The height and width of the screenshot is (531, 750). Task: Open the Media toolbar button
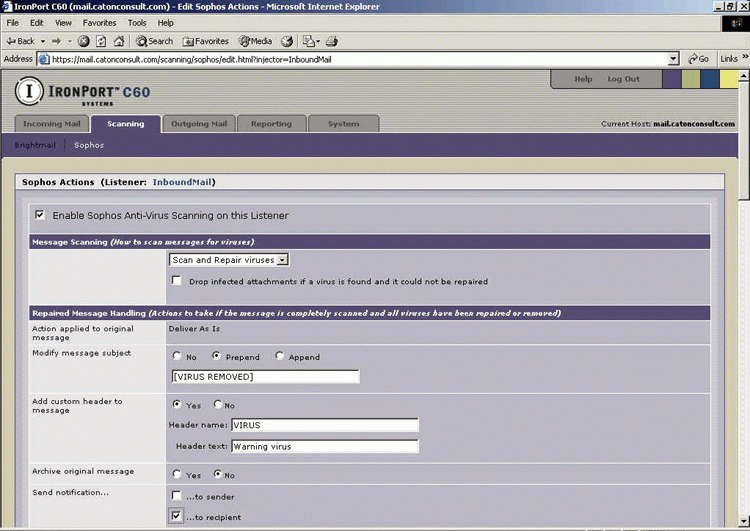[255, 41]
